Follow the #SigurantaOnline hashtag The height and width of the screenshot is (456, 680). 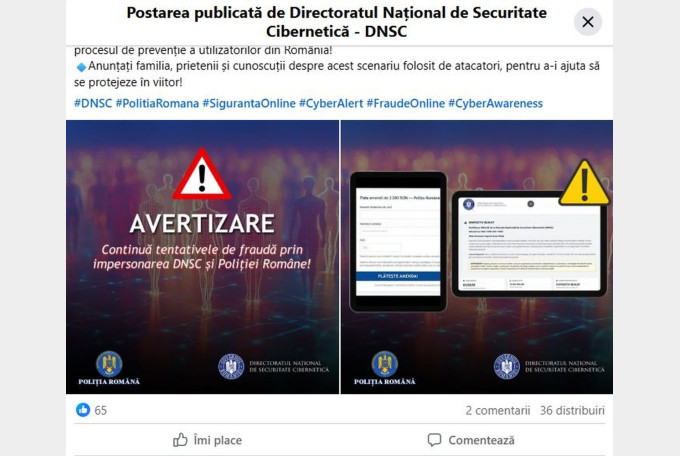249,103
